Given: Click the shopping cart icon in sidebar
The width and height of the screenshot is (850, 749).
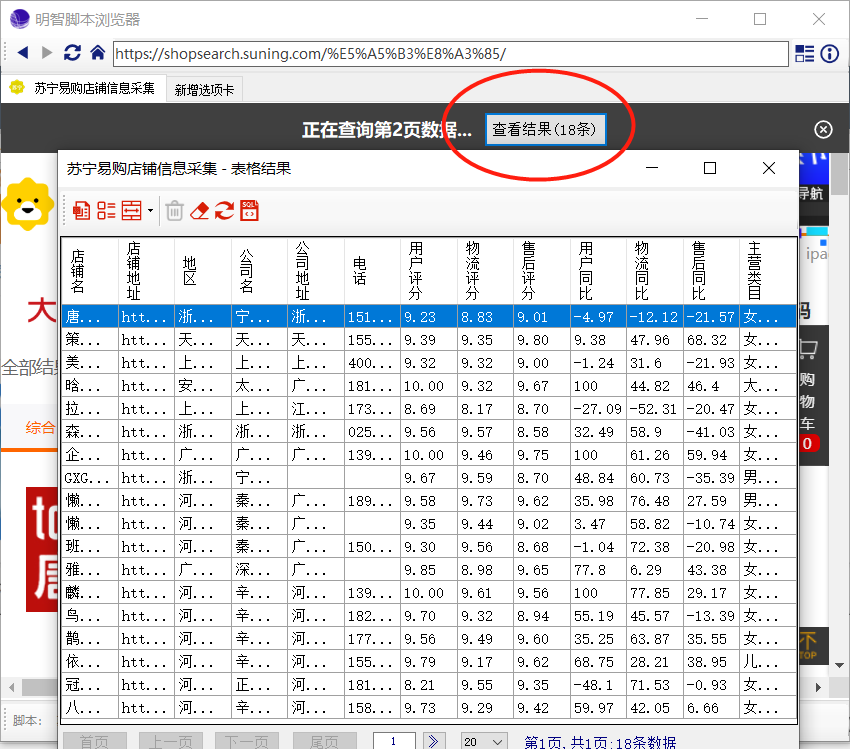Looking at the screenshot, I should point(808,349).
